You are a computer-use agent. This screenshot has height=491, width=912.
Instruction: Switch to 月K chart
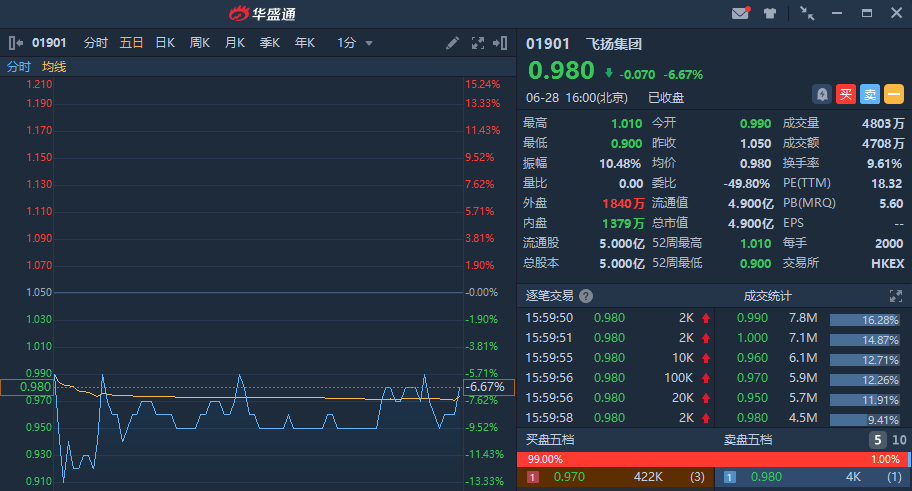(235, 43)
